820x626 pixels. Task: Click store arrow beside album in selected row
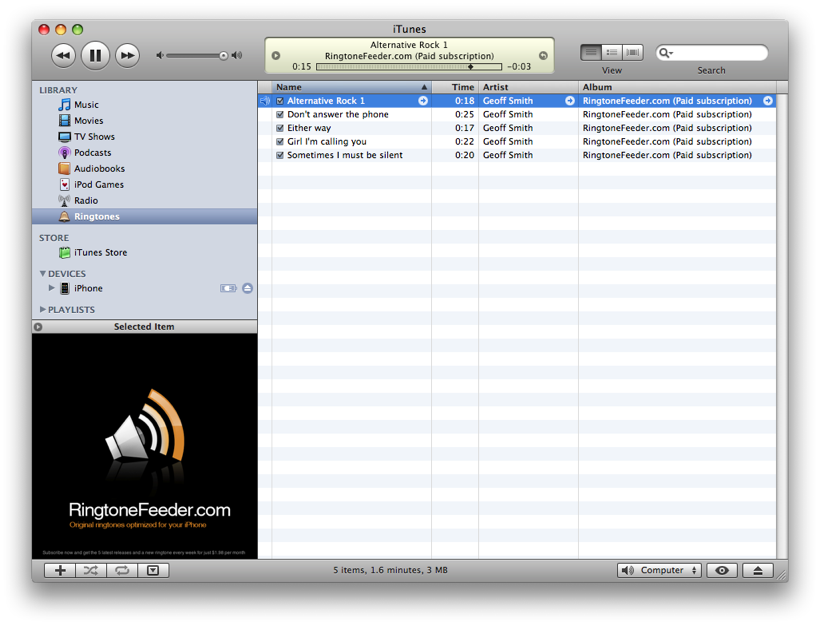pyautogui.click(x=768, y=101)
